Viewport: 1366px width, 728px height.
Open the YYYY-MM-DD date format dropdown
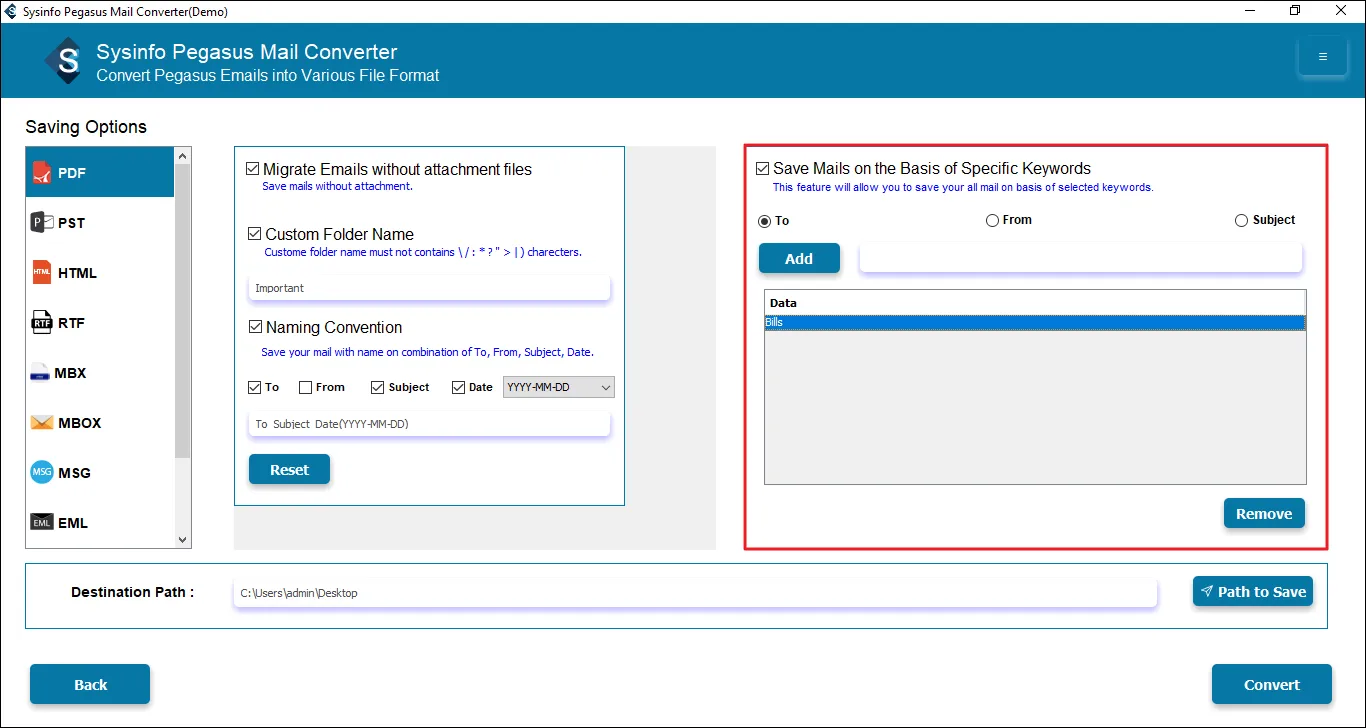[x=559, y=387]
